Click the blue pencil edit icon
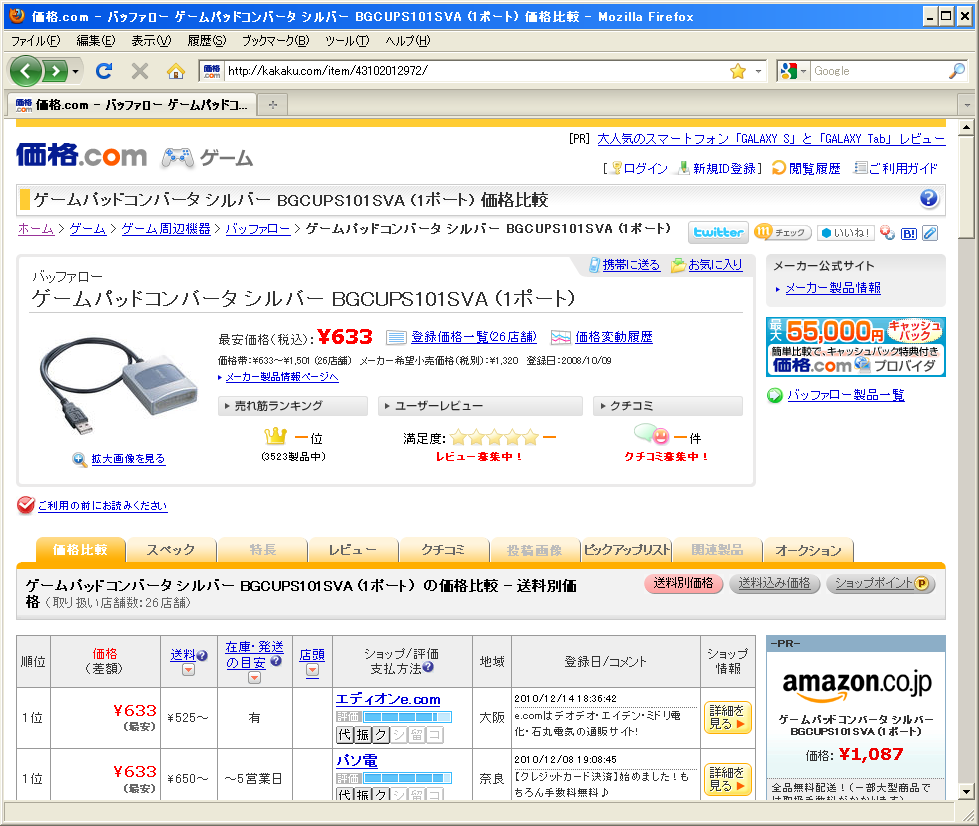 pos(930,233)
